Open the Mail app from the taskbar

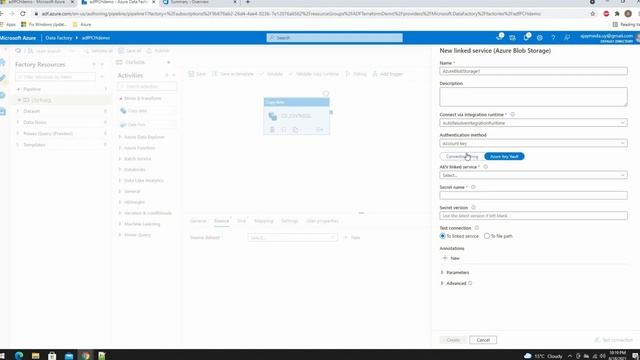pyautogui.click(x=69, y=356)
